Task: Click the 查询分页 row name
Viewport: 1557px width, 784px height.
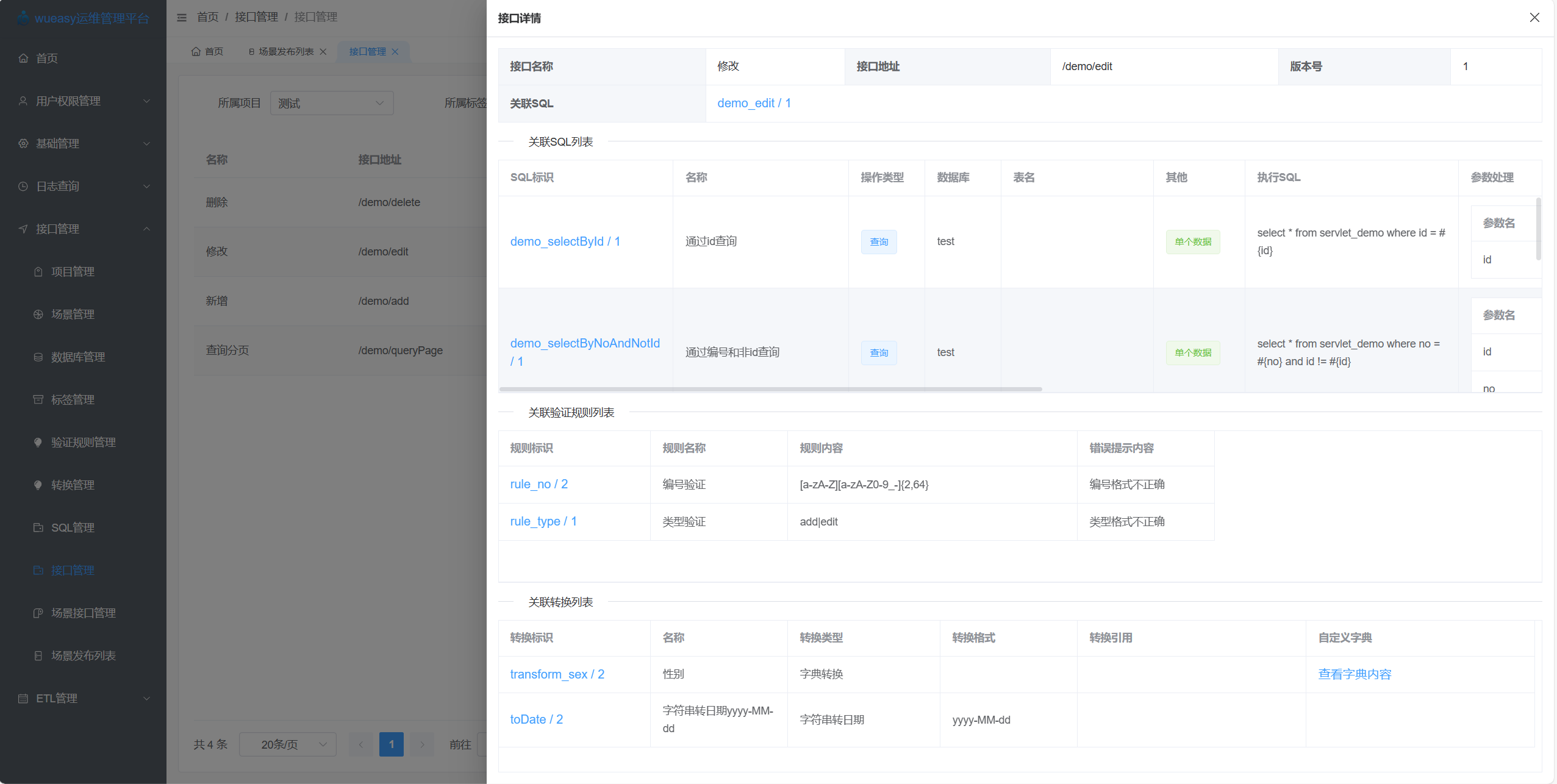Action: click(x=227, y=351)
